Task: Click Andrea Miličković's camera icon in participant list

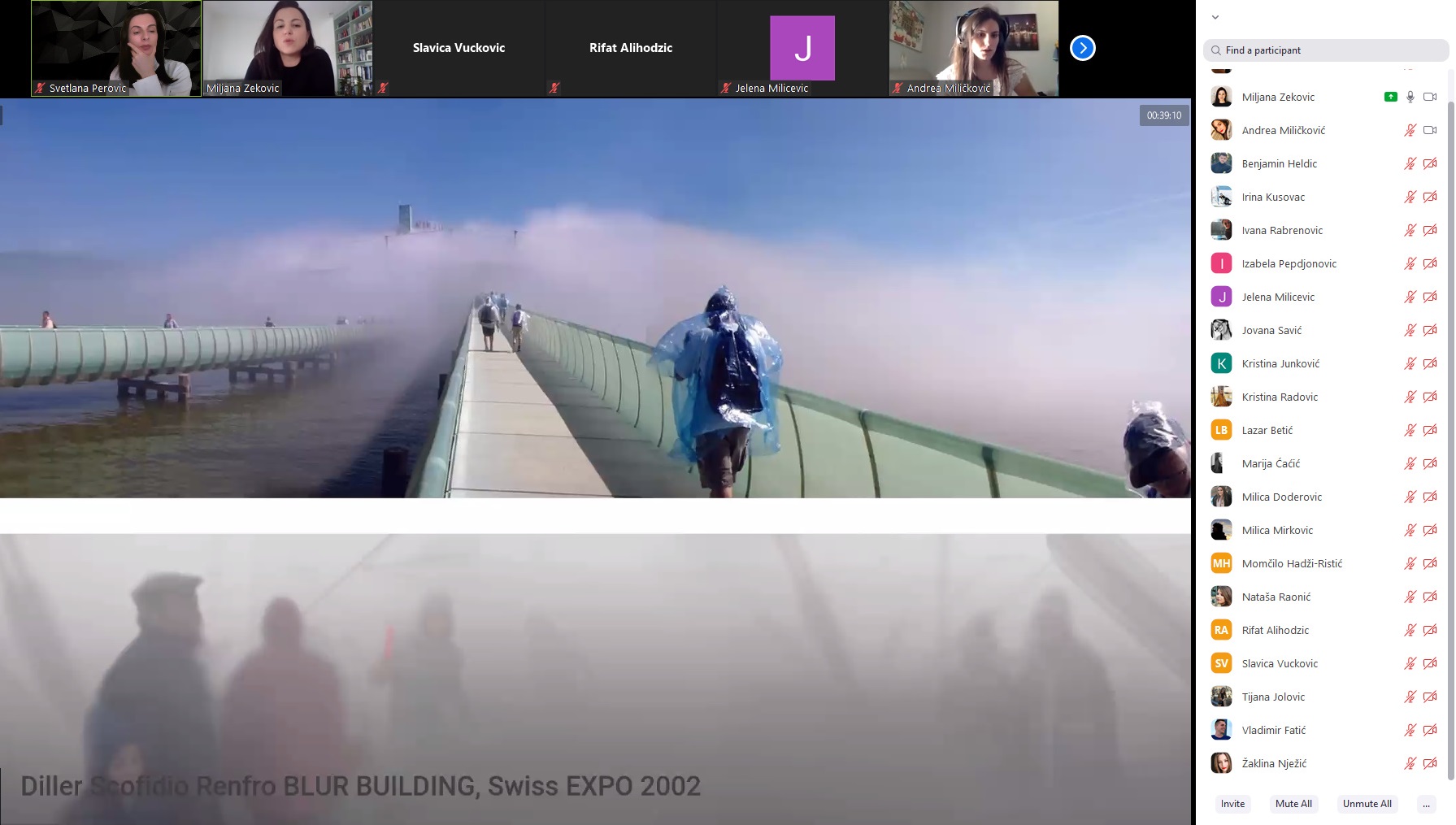Action: click(1430, 130)
